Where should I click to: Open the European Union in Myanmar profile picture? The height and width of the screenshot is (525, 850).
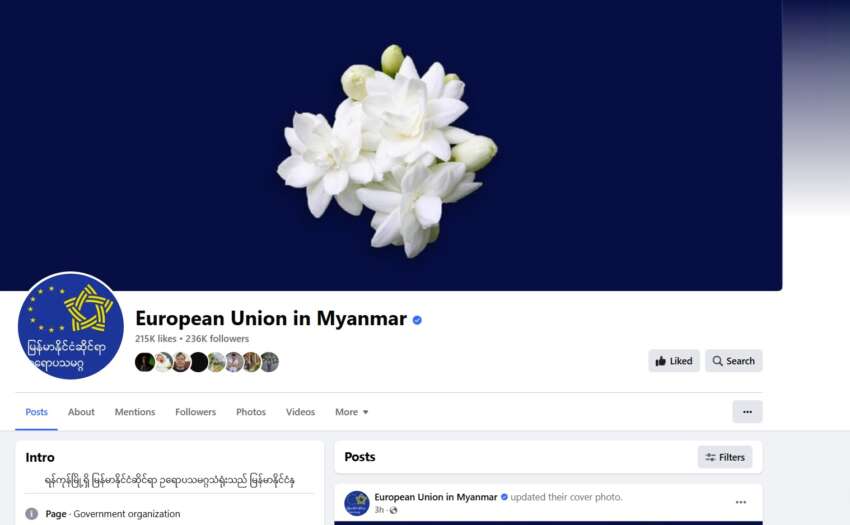(x=70, y=326)
